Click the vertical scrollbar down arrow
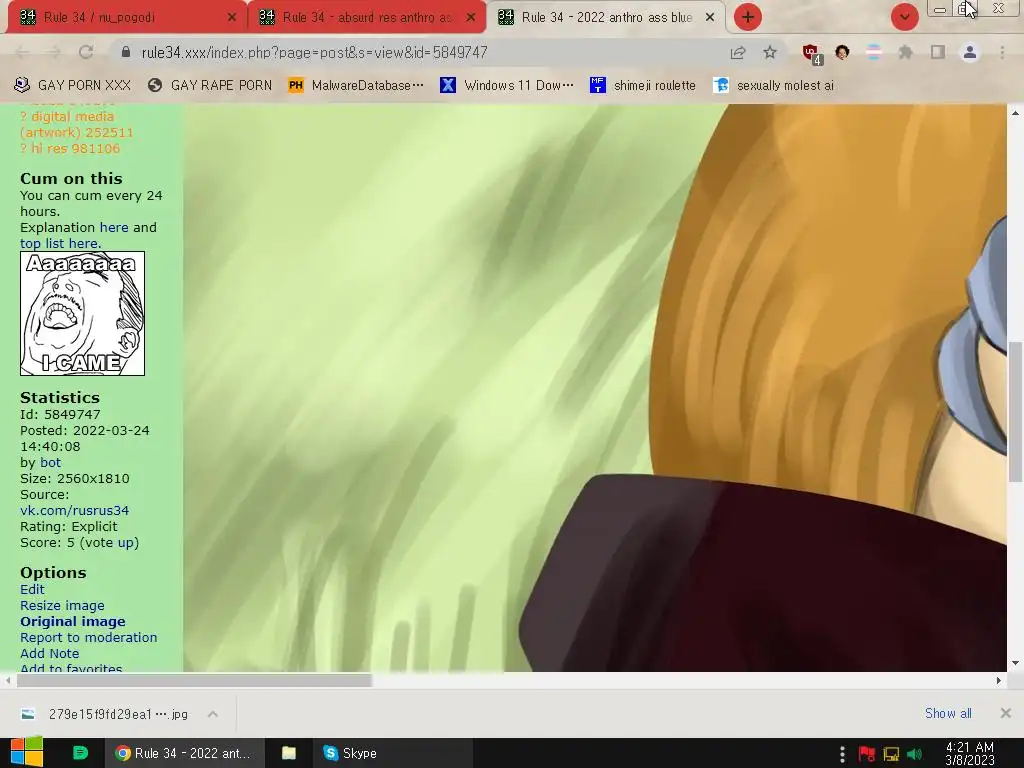Viewport: 1024px width, 768px height. pos(1016,664)
